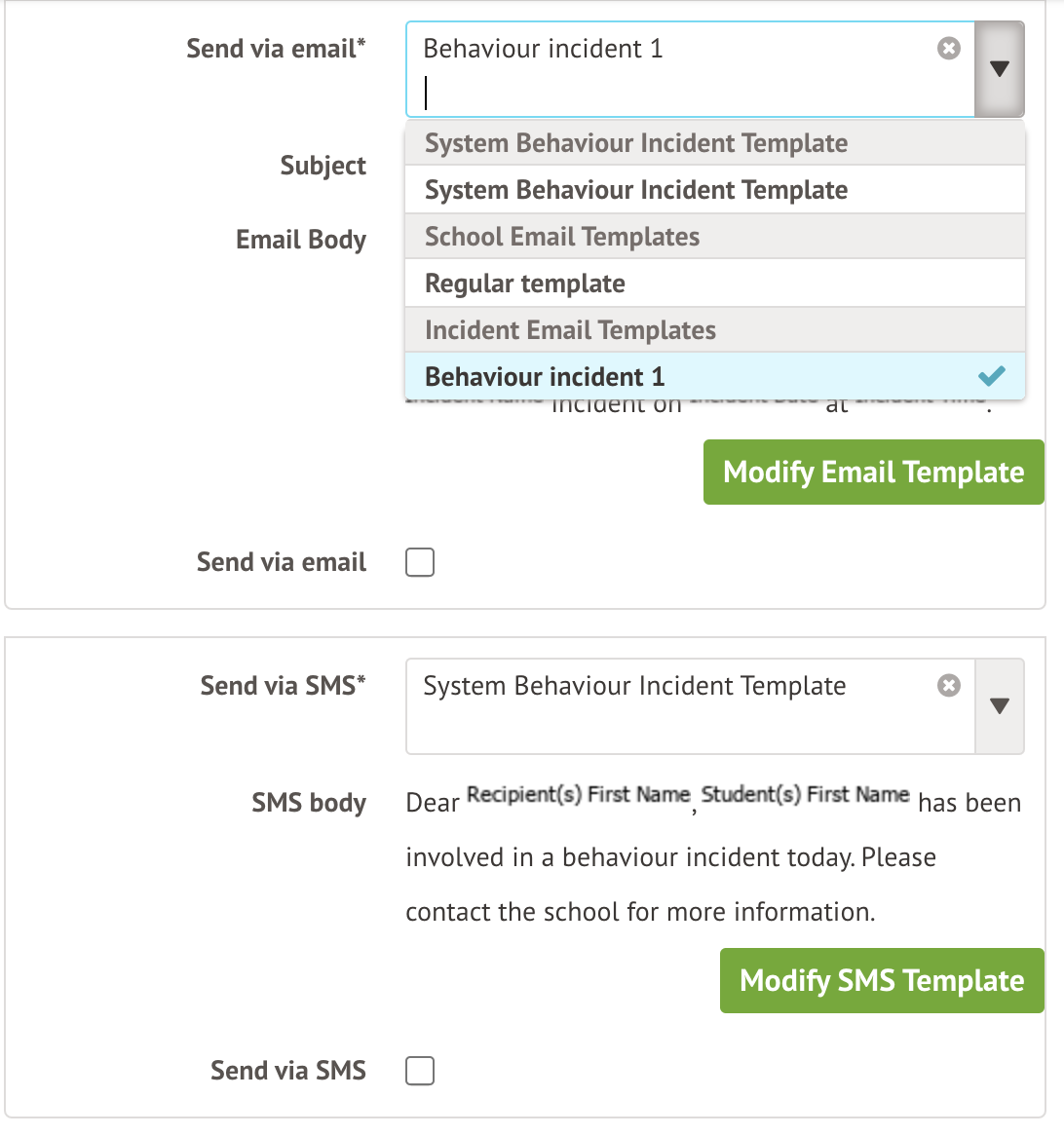This screenshot has width=1064, height=1136.
Task: Clear the SMS template selection
Action: point(949,686)
